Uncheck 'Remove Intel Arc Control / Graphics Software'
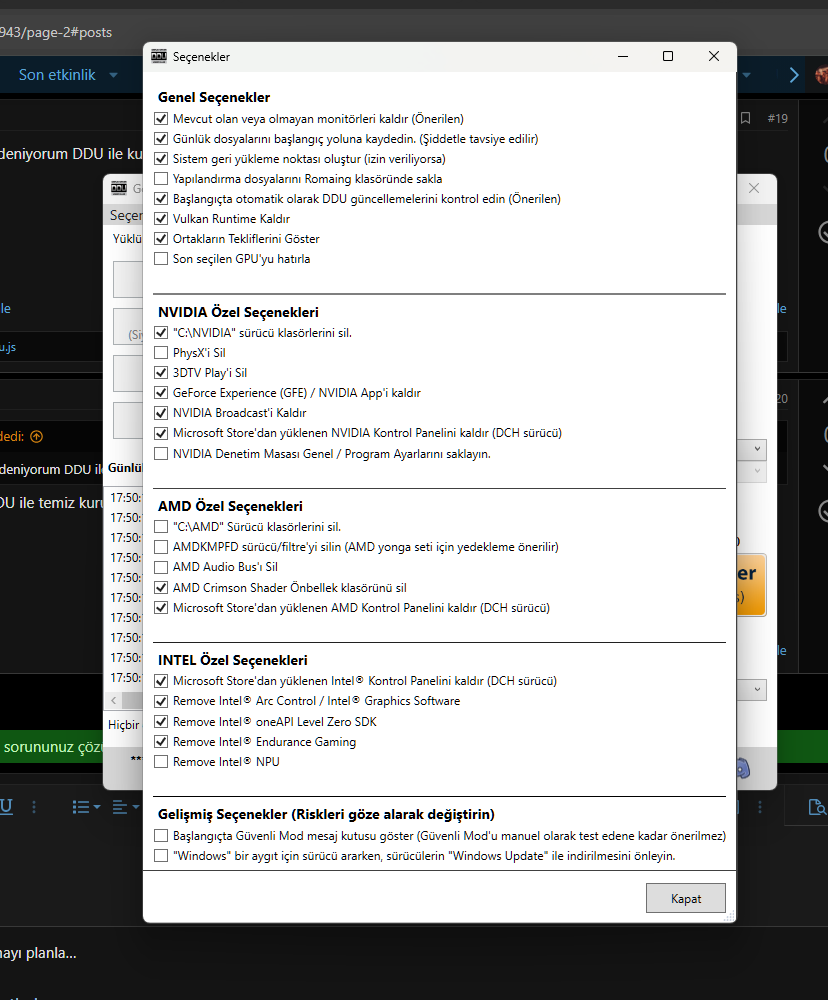 pyautogui.click(x=161, y=701)
